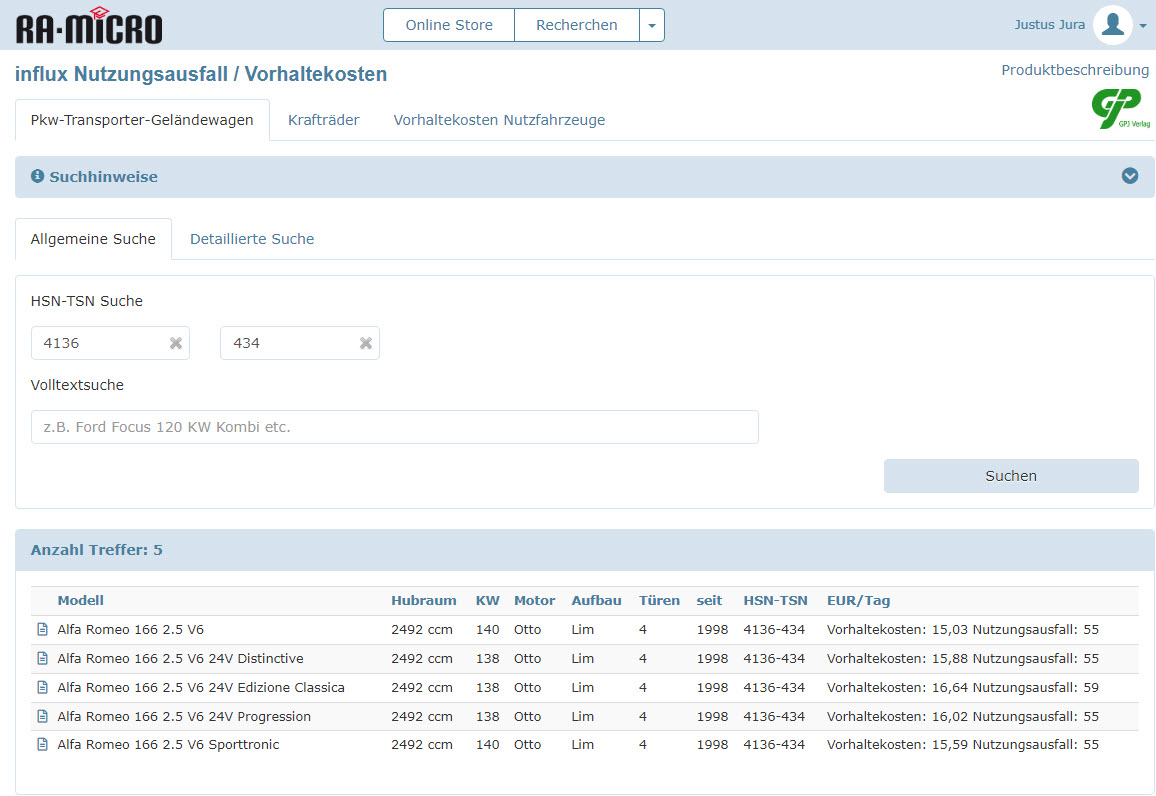Click the Suchhinweise heading
This screenshot has height=796, width=1156.
point(103,177)
